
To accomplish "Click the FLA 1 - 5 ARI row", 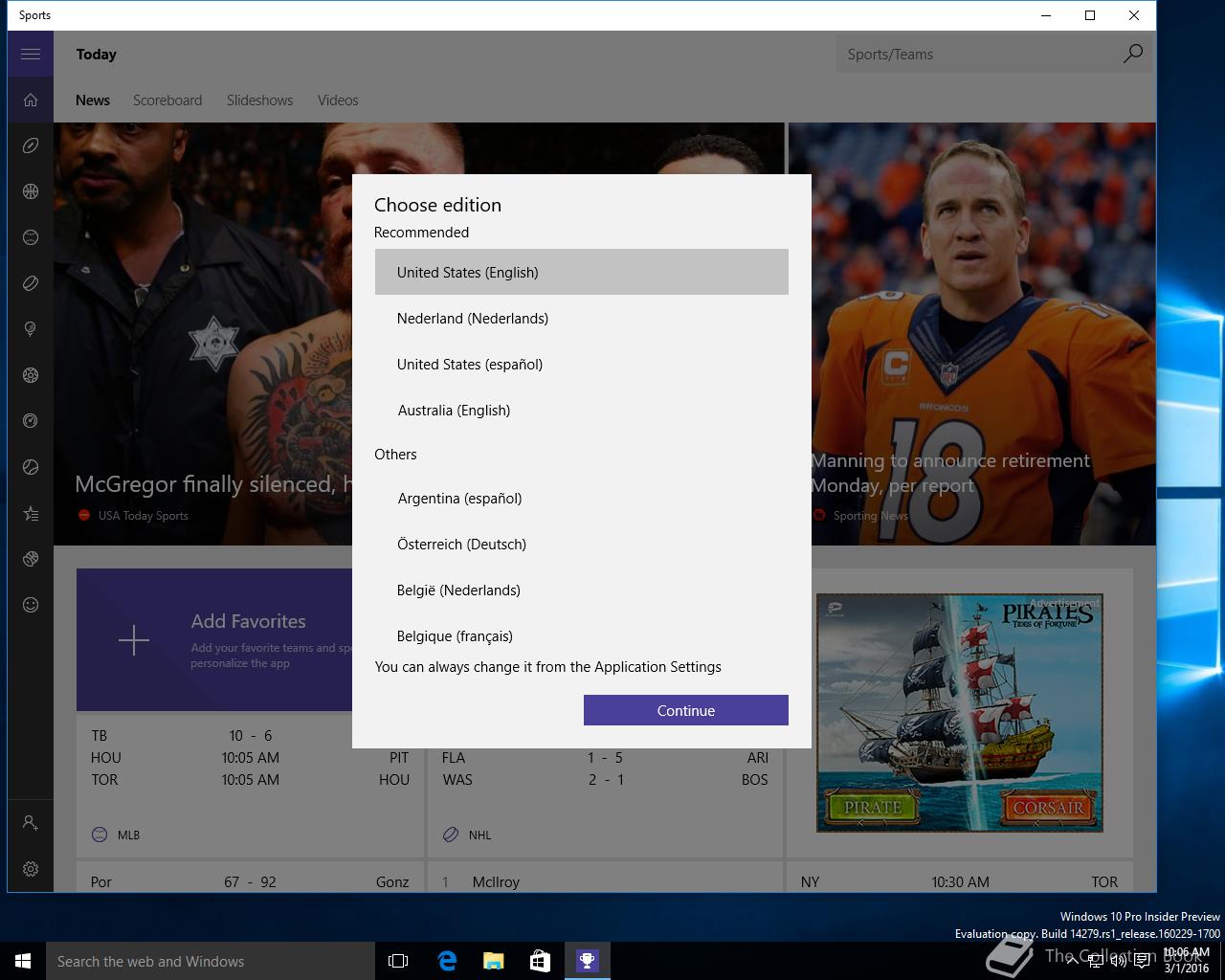I will [x=605, y=757].
